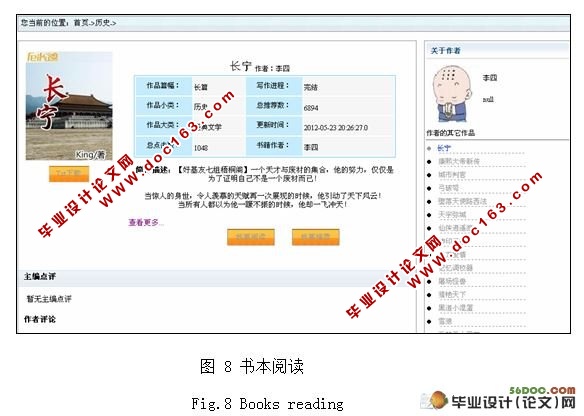Click the second orange button below the synopsis

click(315, 237)
